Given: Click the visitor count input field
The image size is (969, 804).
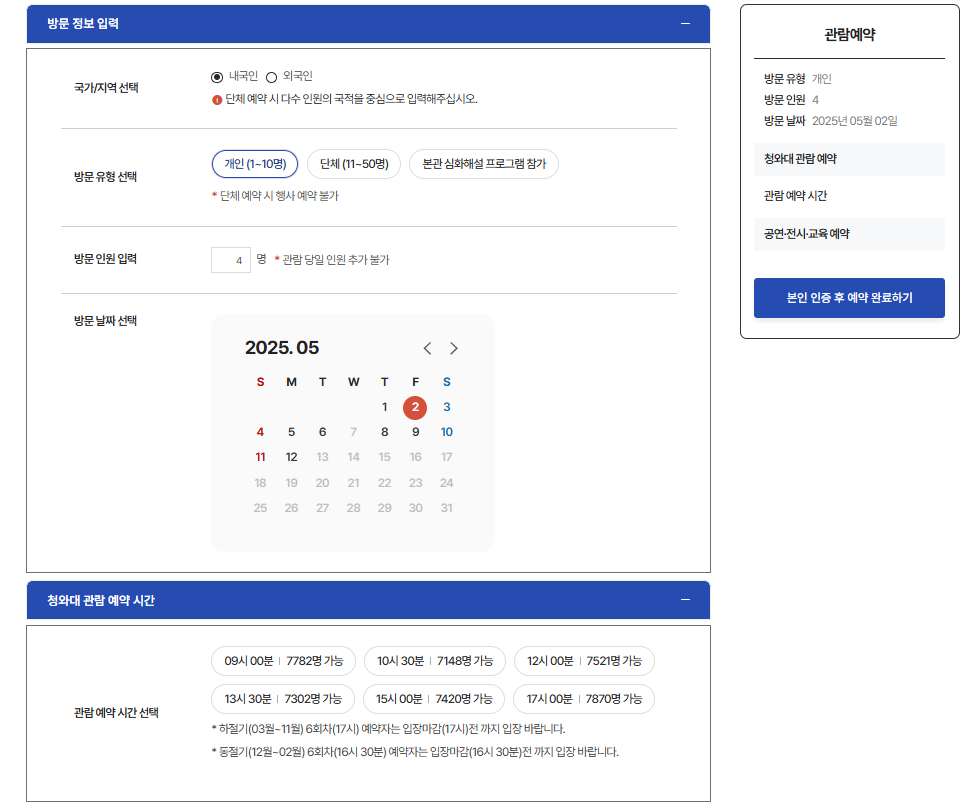Looking at the screenshot, I should click(x=231, y=260).
